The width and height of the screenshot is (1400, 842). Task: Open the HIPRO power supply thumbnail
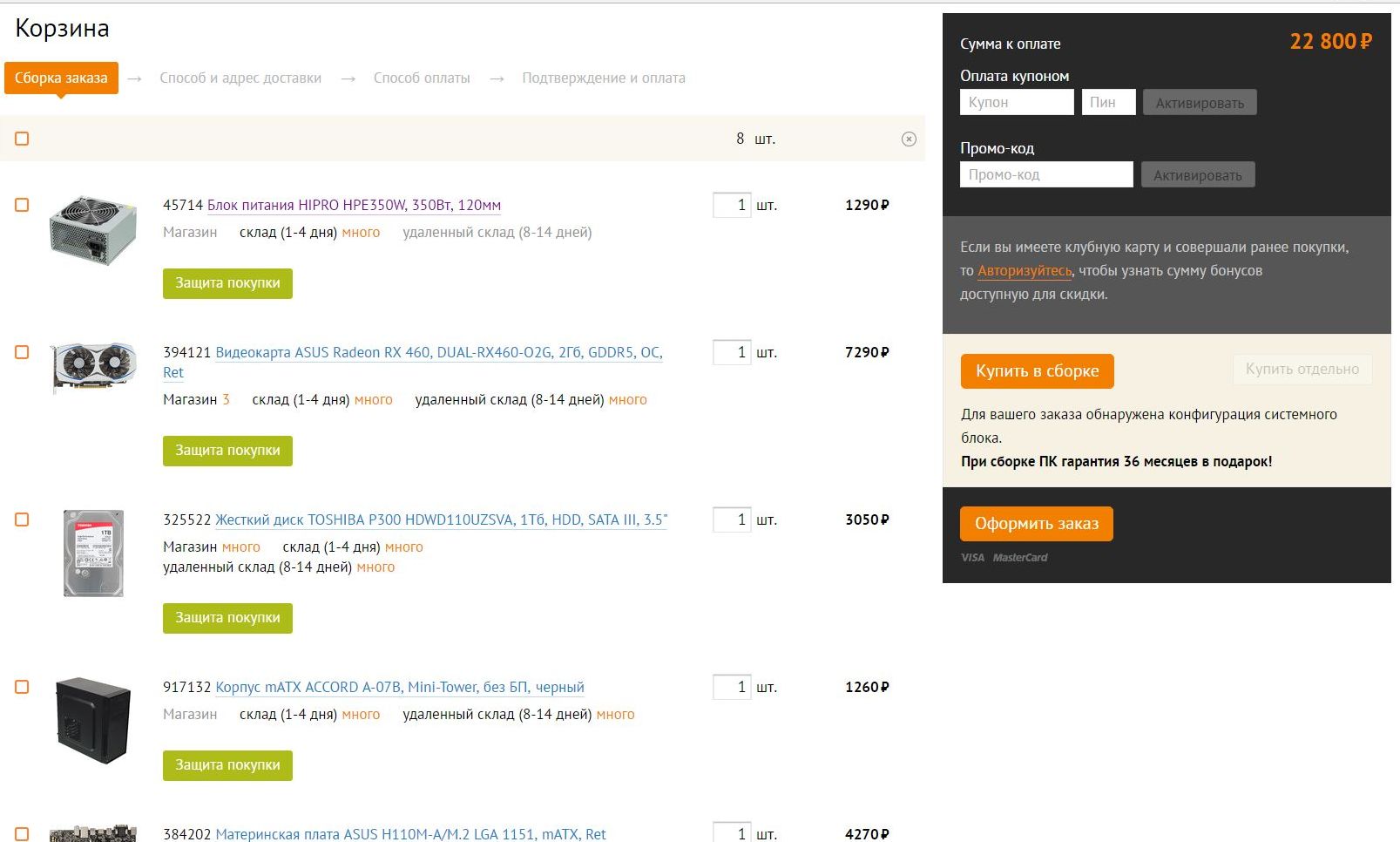93,230
